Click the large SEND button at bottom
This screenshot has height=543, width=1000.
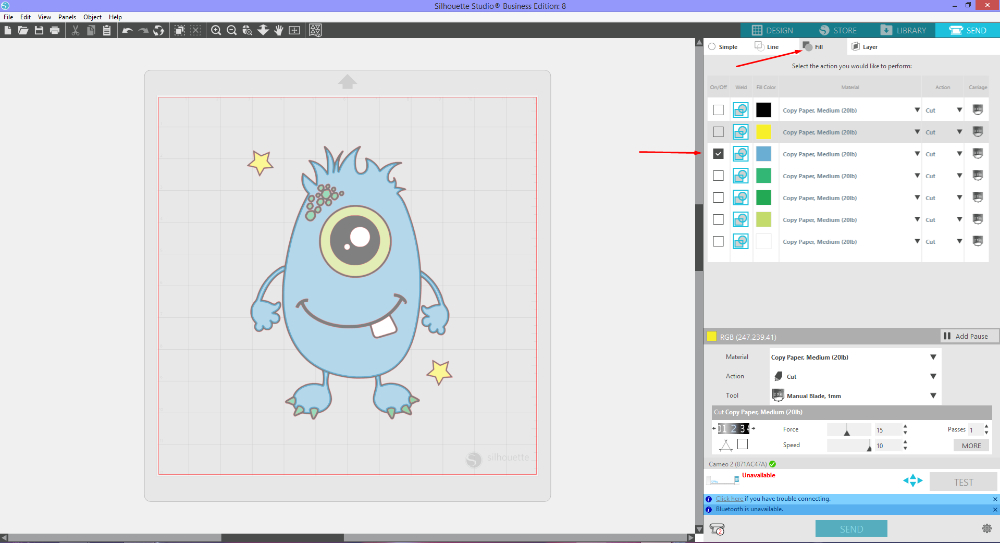(851, 529)
